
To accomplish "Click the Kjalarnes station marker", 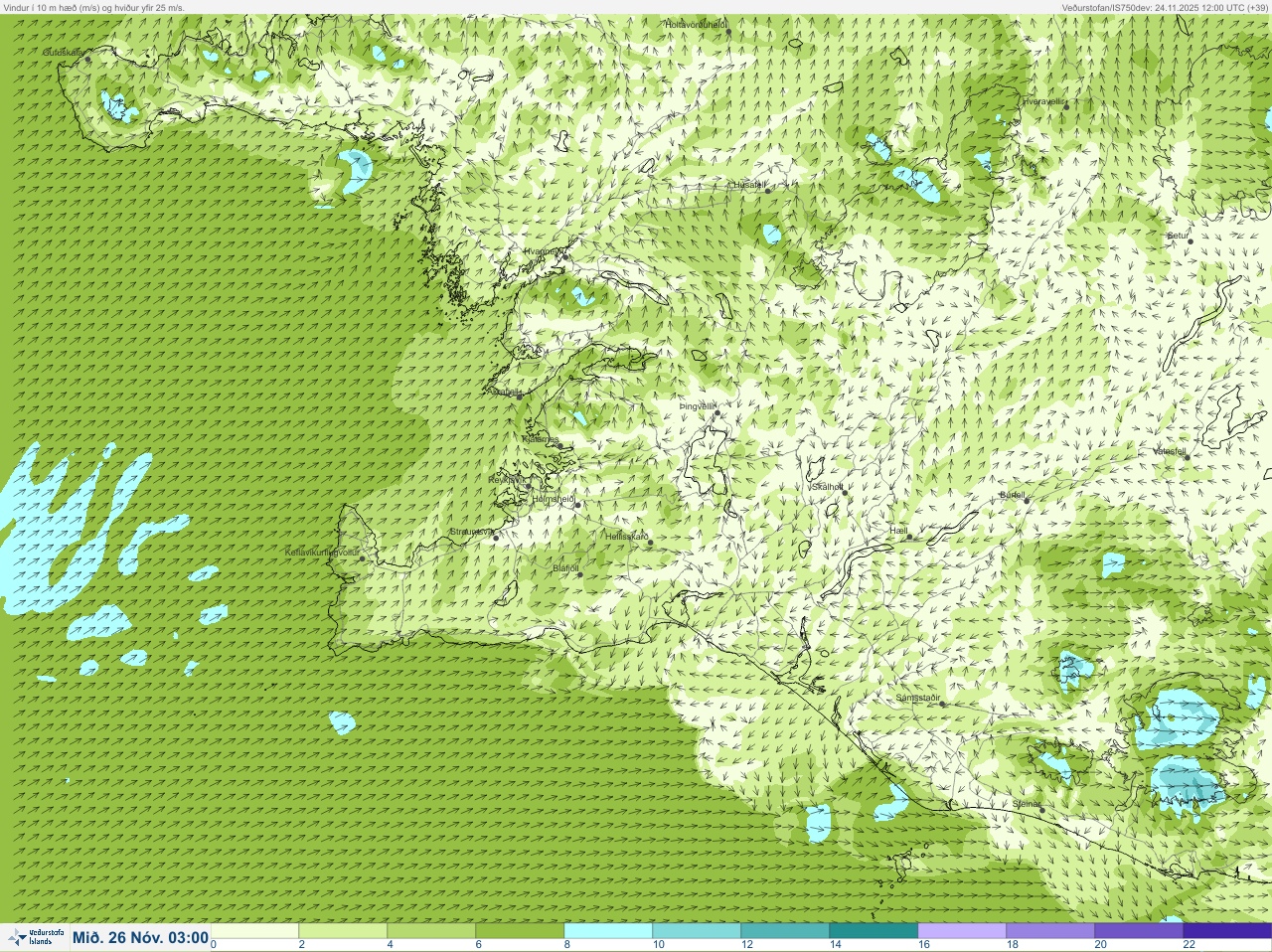I will click(x=560, y=446).
